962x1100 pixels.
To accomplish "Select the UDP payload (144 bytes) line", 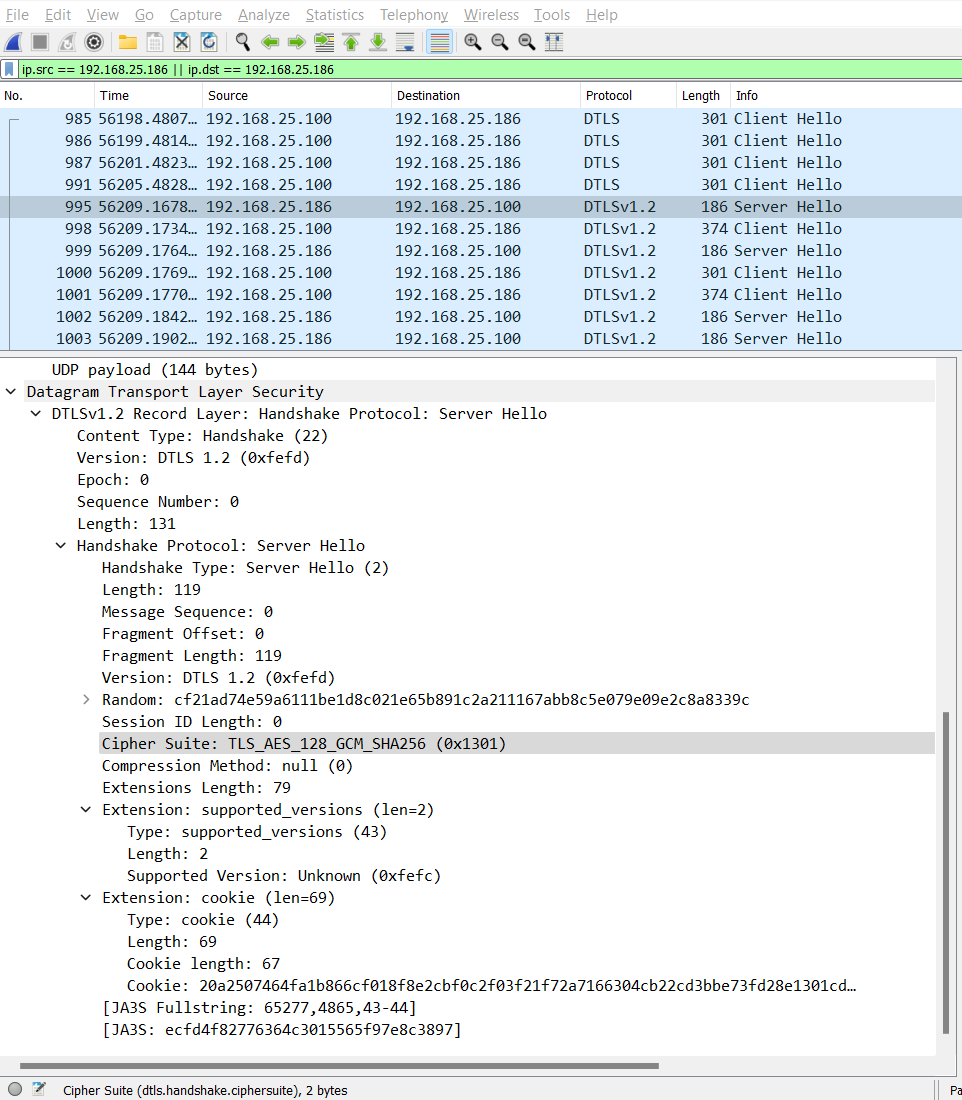I will [x=155, y=370].
